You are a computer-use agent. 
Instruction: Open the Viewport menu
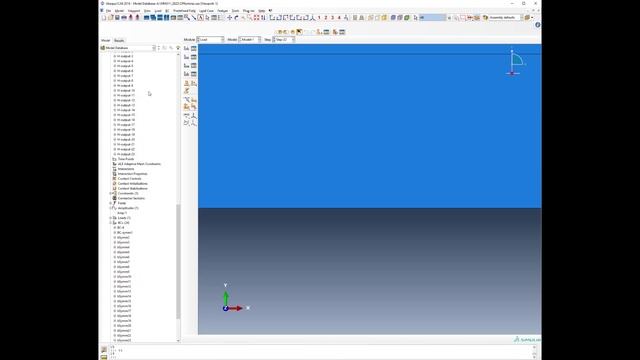point(134,11)
